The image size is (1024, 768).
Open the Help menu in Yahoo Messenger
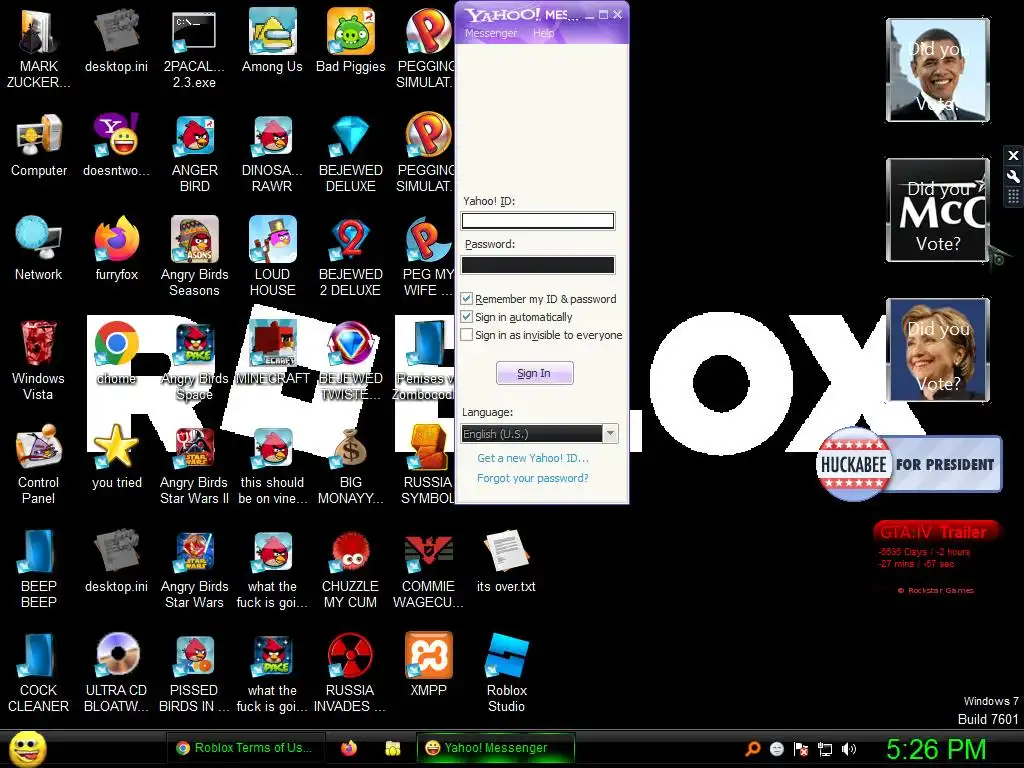tap(543, 33)
